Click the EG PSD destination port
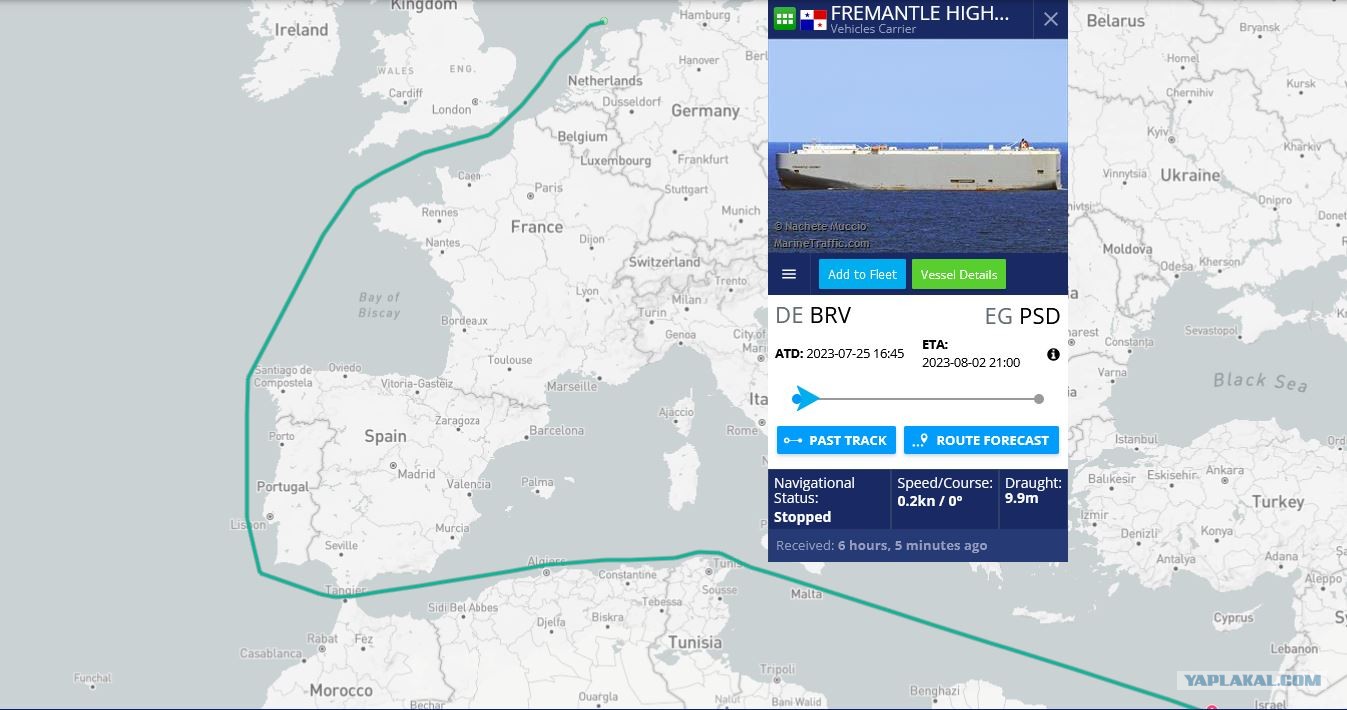The height and width of the screenshot is (710, 1347). [1022, 316]
